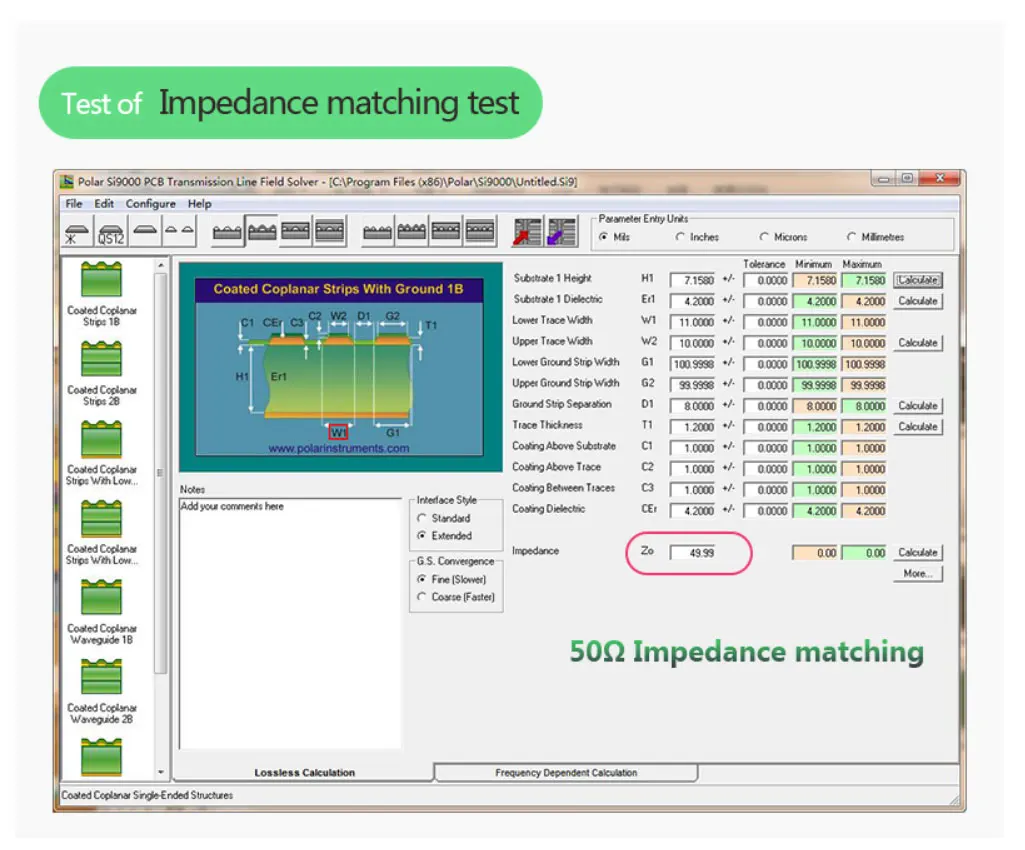Open the File menu
This screenshot has width=1025, height=850.
click(74, 203)
